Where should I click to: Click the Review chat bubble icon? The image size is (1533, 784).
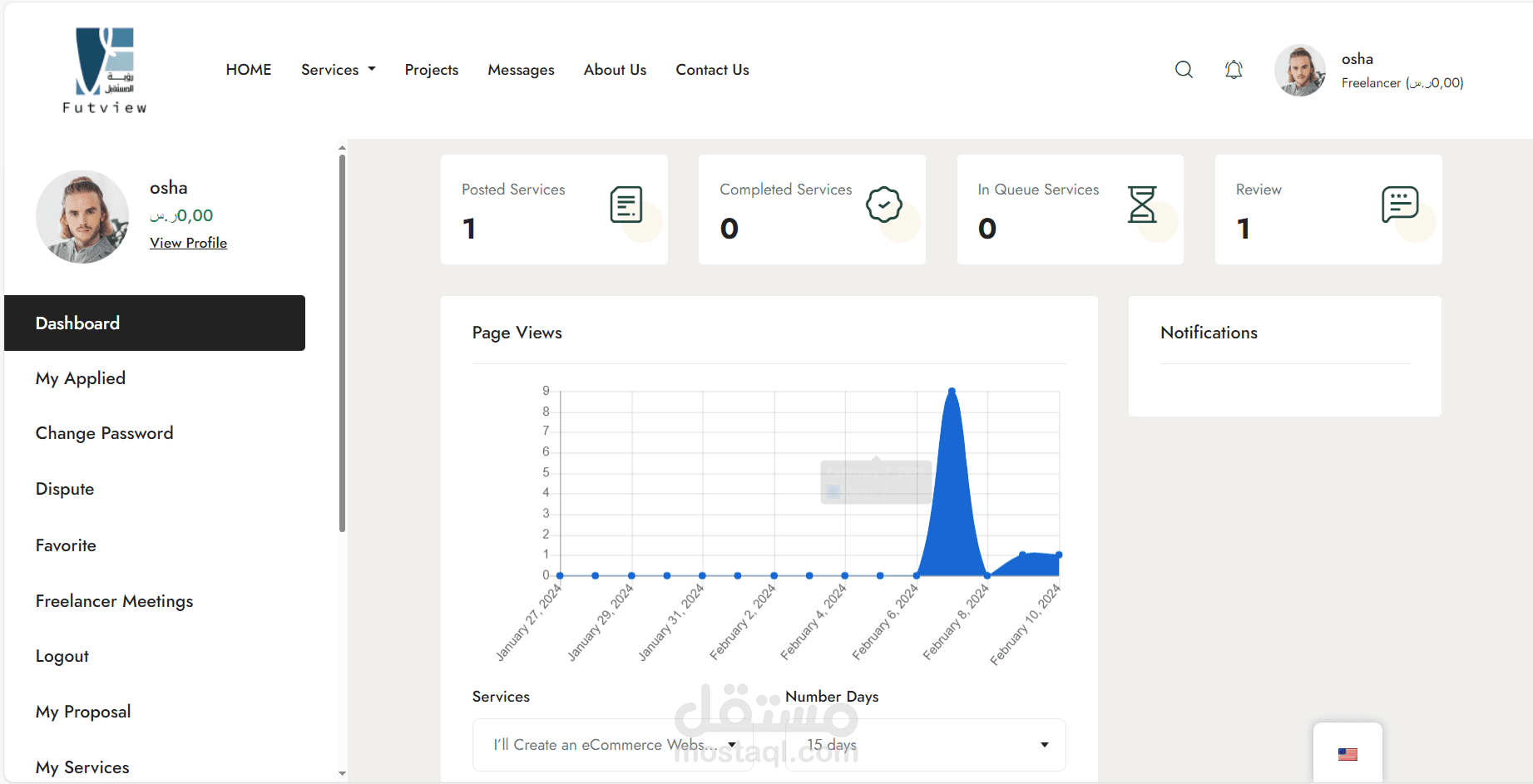tap(1400, 205)
